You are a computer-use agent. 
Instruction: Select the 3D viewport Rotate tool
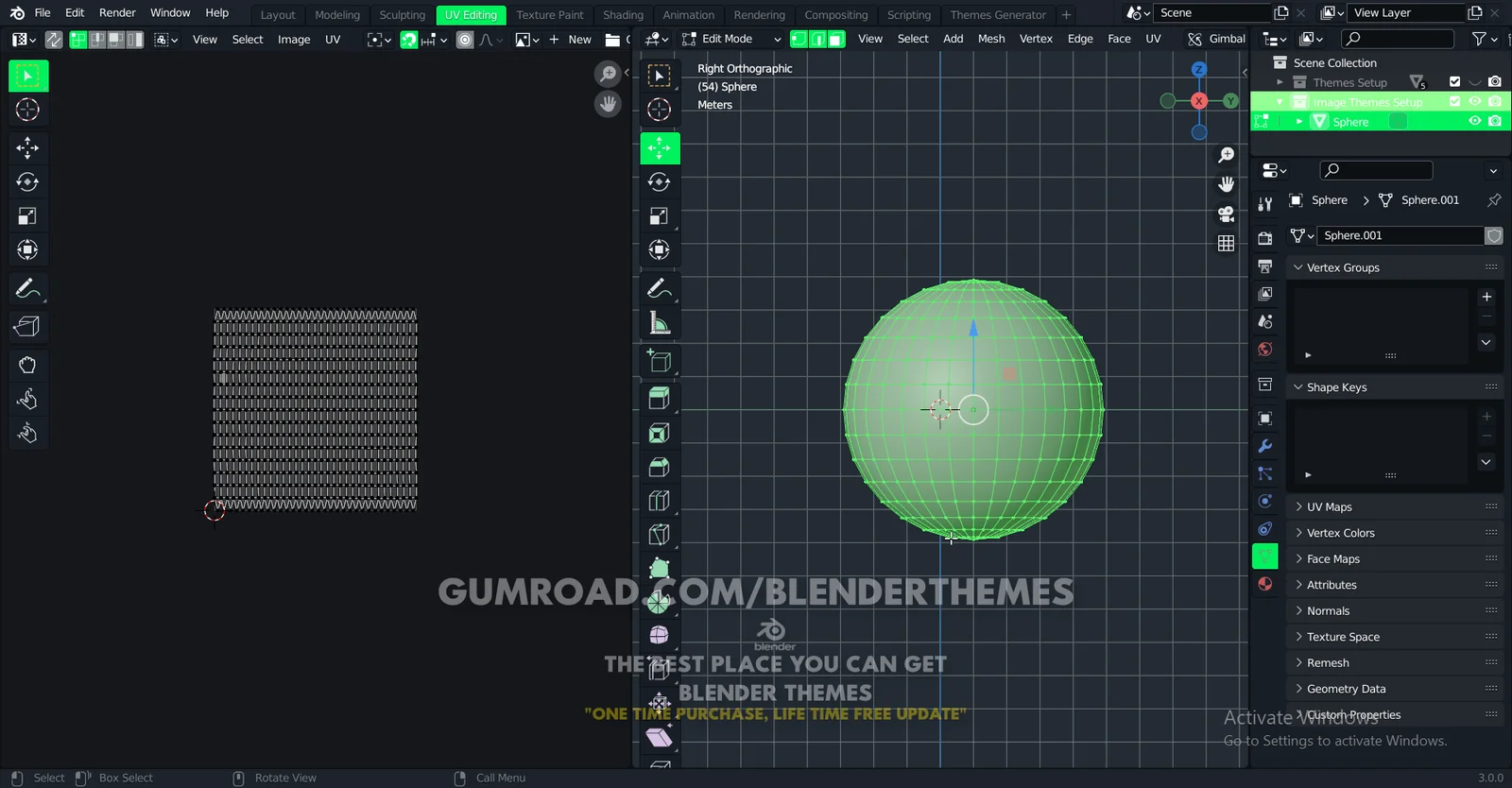click(x=660, y=182)
